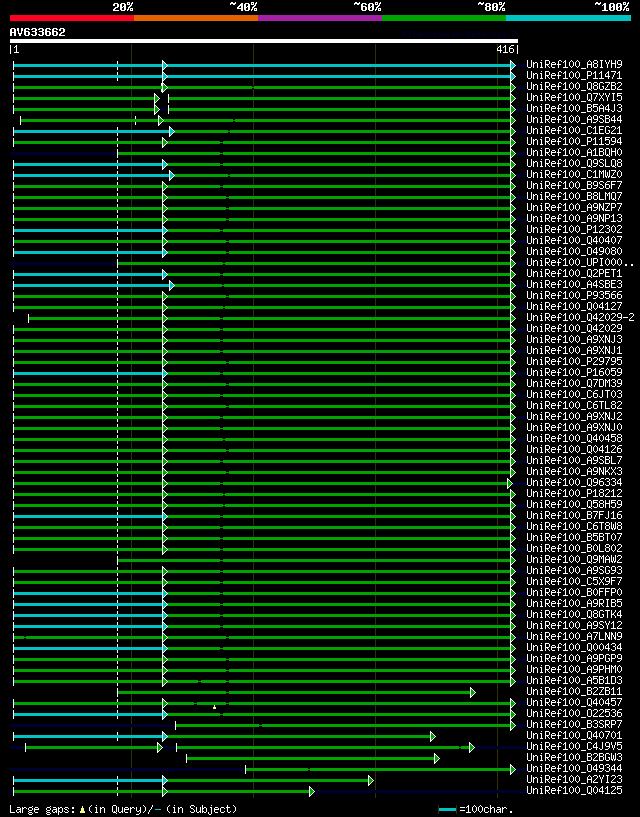
Task: Open hit UniRef100_A1BQH0
Action: [574, 152]
